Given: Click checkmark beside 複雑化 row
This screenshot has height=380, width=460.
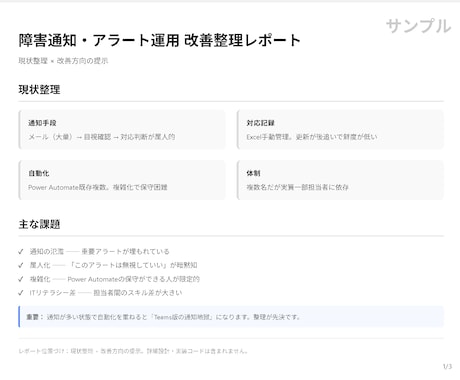Looking at the screenshot, I should click(x=21, y=279).
